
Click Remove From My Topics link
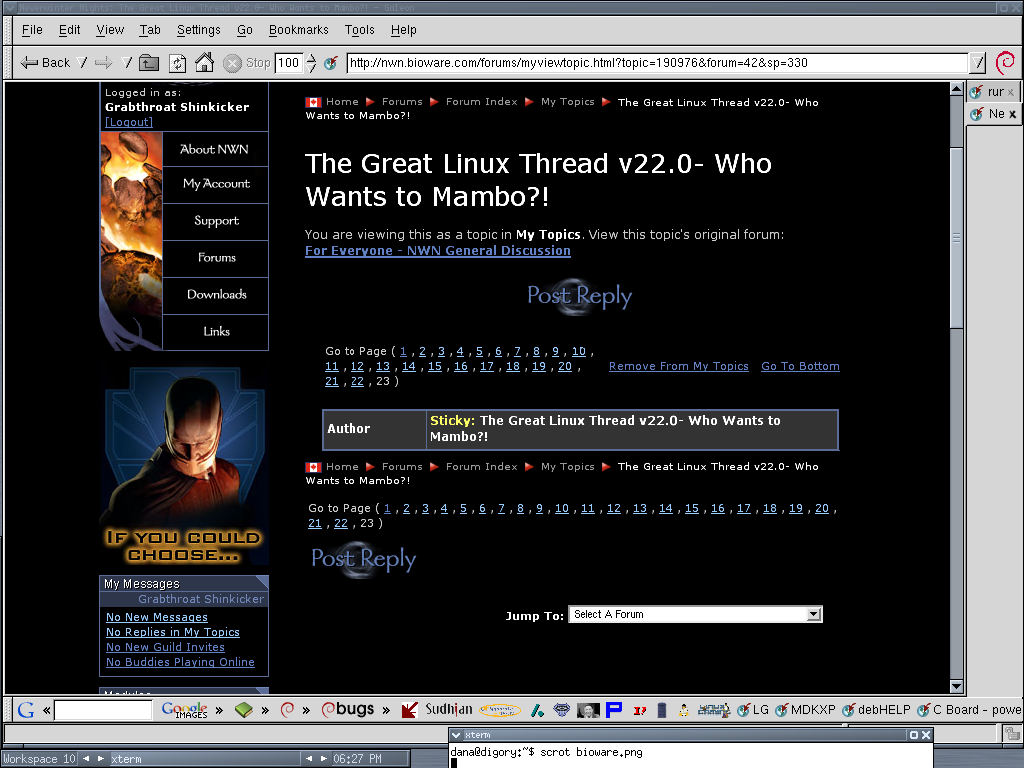point(679,366)
